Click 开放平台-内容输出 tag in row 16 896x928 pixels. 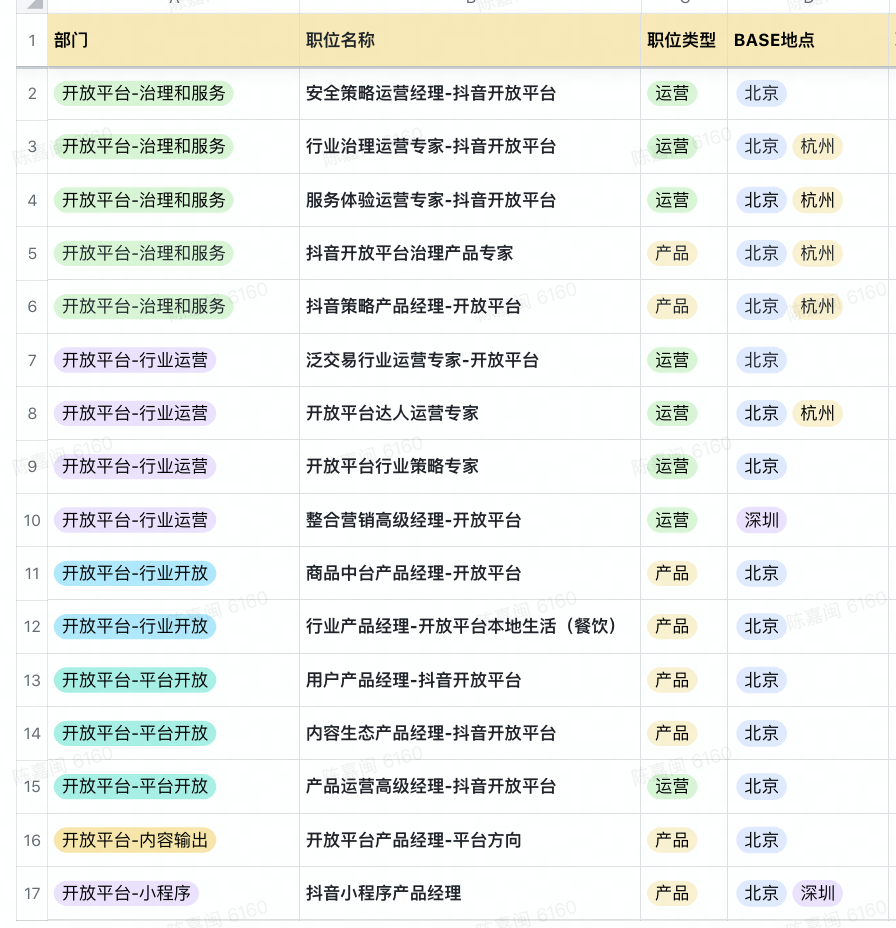(x=135, y=840)
